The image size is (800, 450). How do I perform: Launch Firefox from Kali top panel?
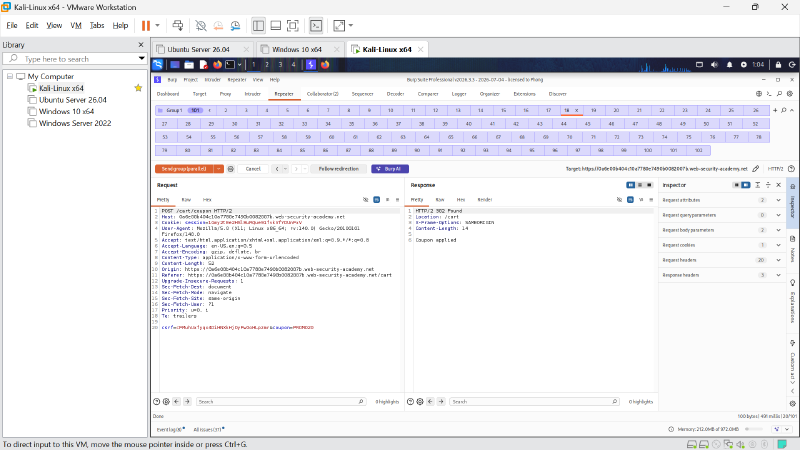tap(217, 65)
